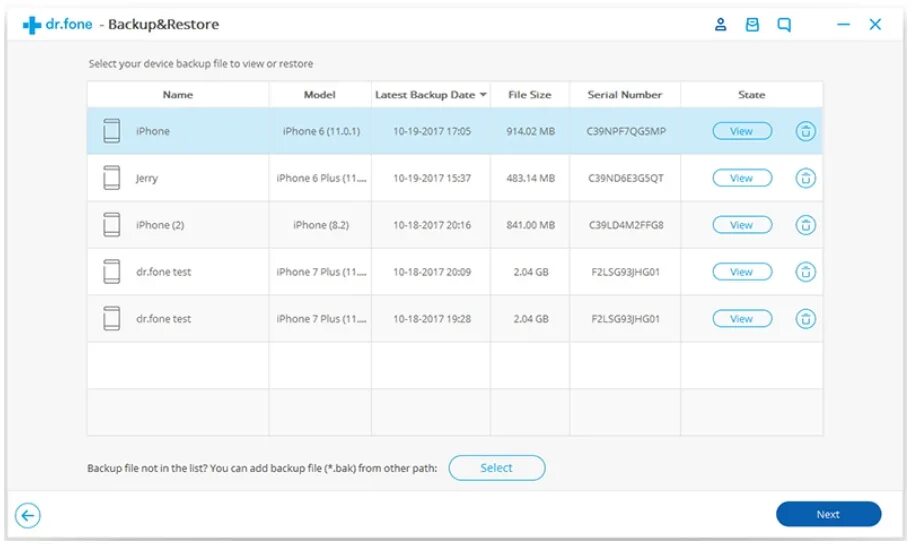Image resolution: width=912 pixels, height=546 pixels.
Task: Click the save/archive icon in title bar
Action: (752, 24)
